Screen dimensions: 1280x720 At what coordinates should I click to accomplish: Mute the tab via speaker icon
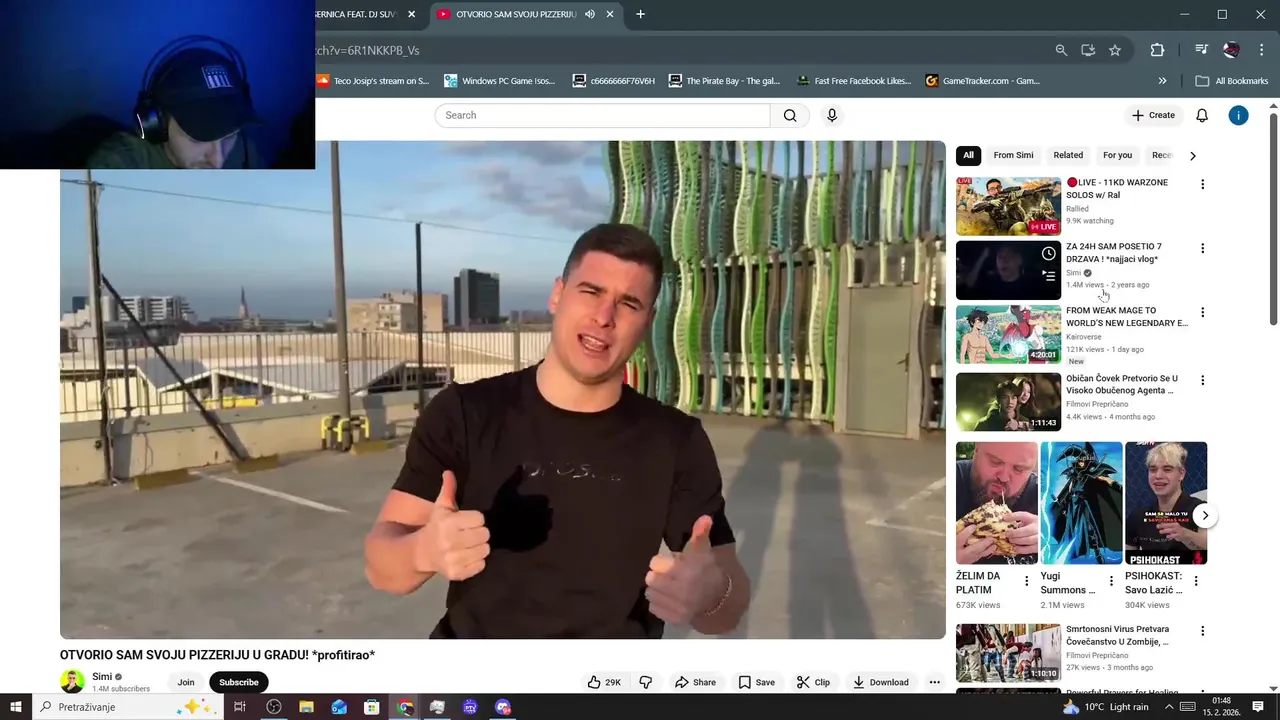pos(590,14)
